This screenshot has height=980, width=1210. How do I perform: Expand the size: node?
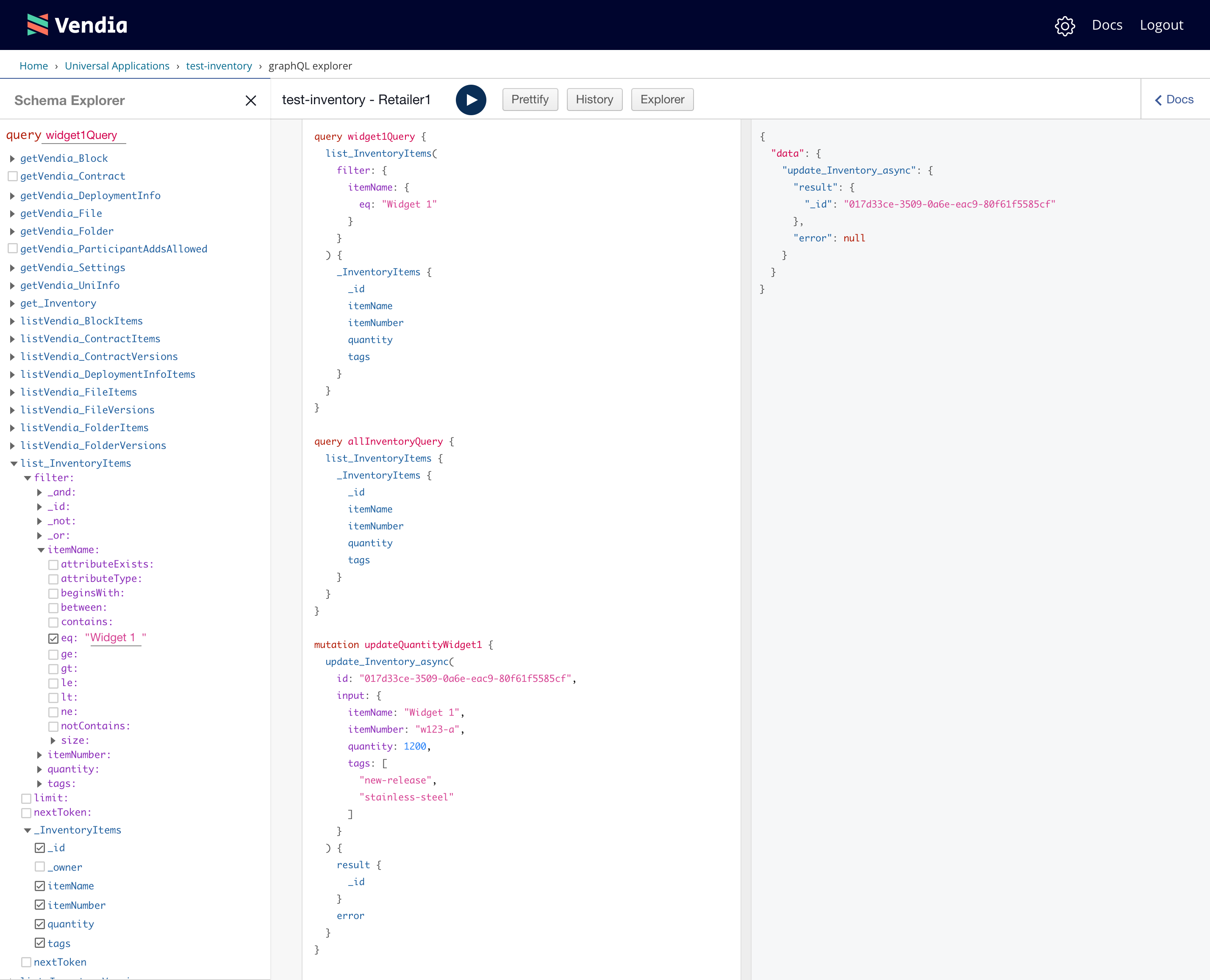pyautogui.click(x=53, y=741)
